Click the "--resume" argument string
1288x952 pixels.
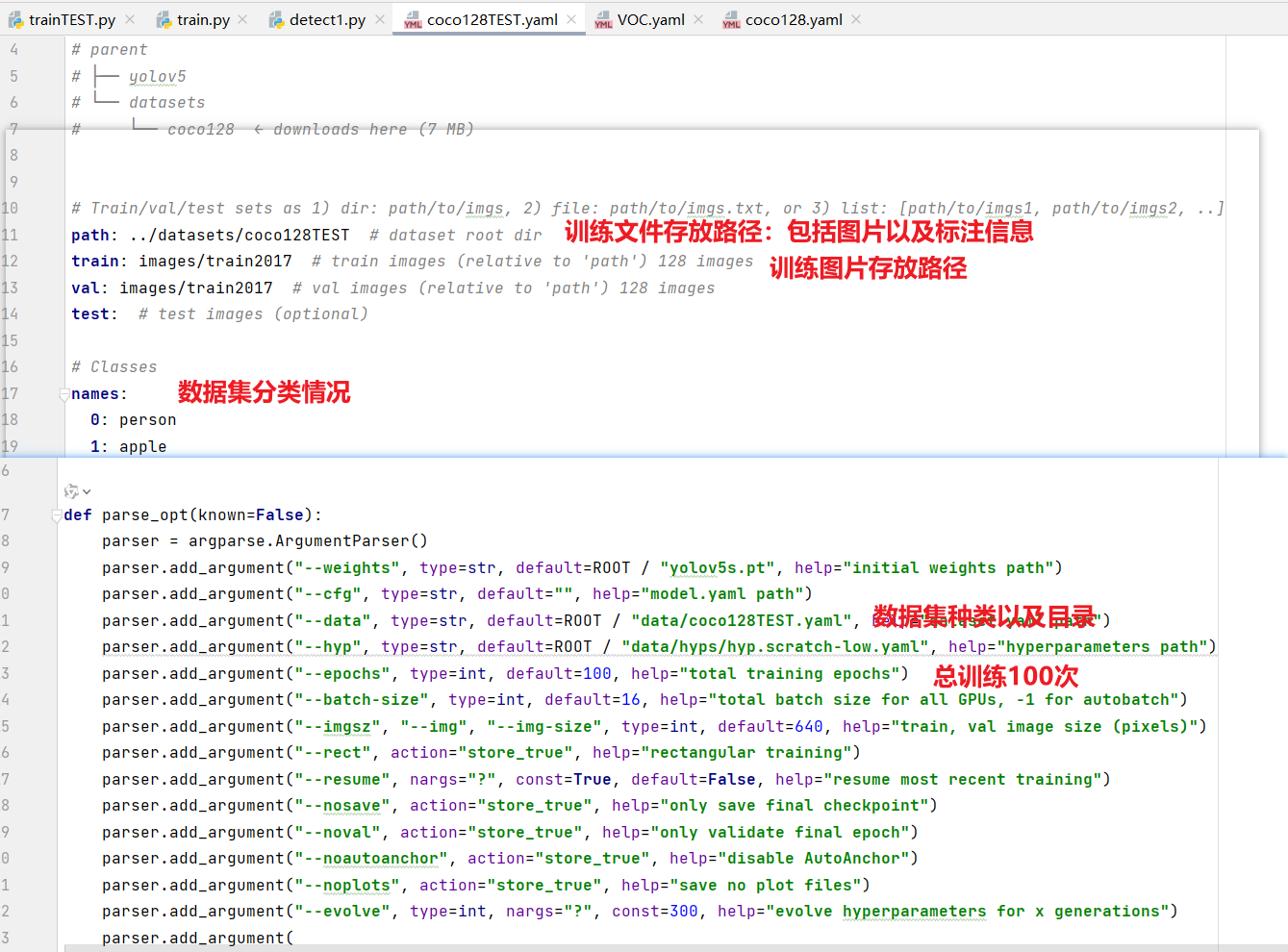point(342,780)
